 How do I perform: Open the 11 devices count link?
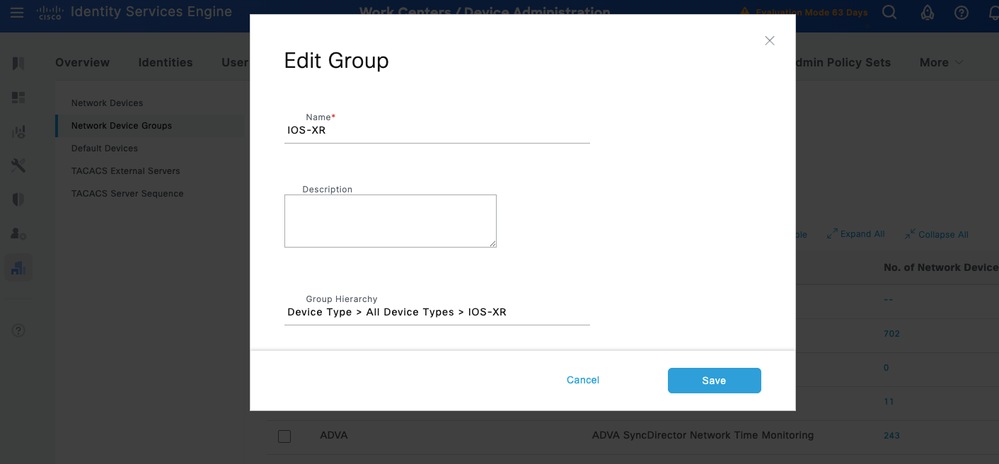[x=889, y=402]
